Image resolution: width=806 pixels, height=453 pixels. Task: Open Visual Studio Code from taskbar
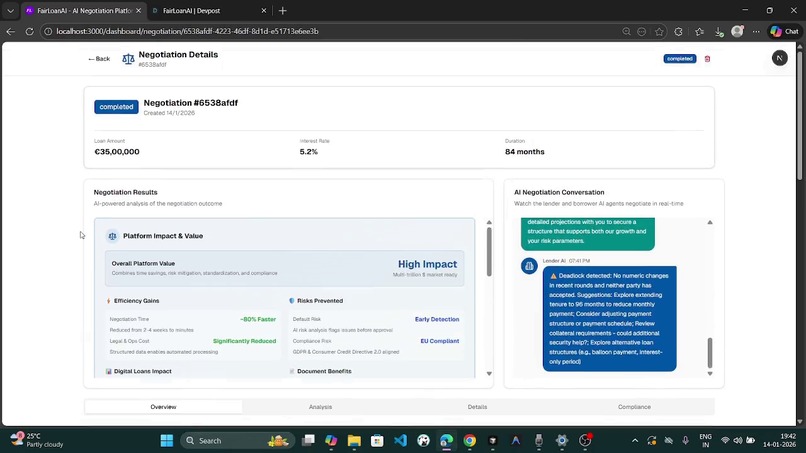point(400,441)
